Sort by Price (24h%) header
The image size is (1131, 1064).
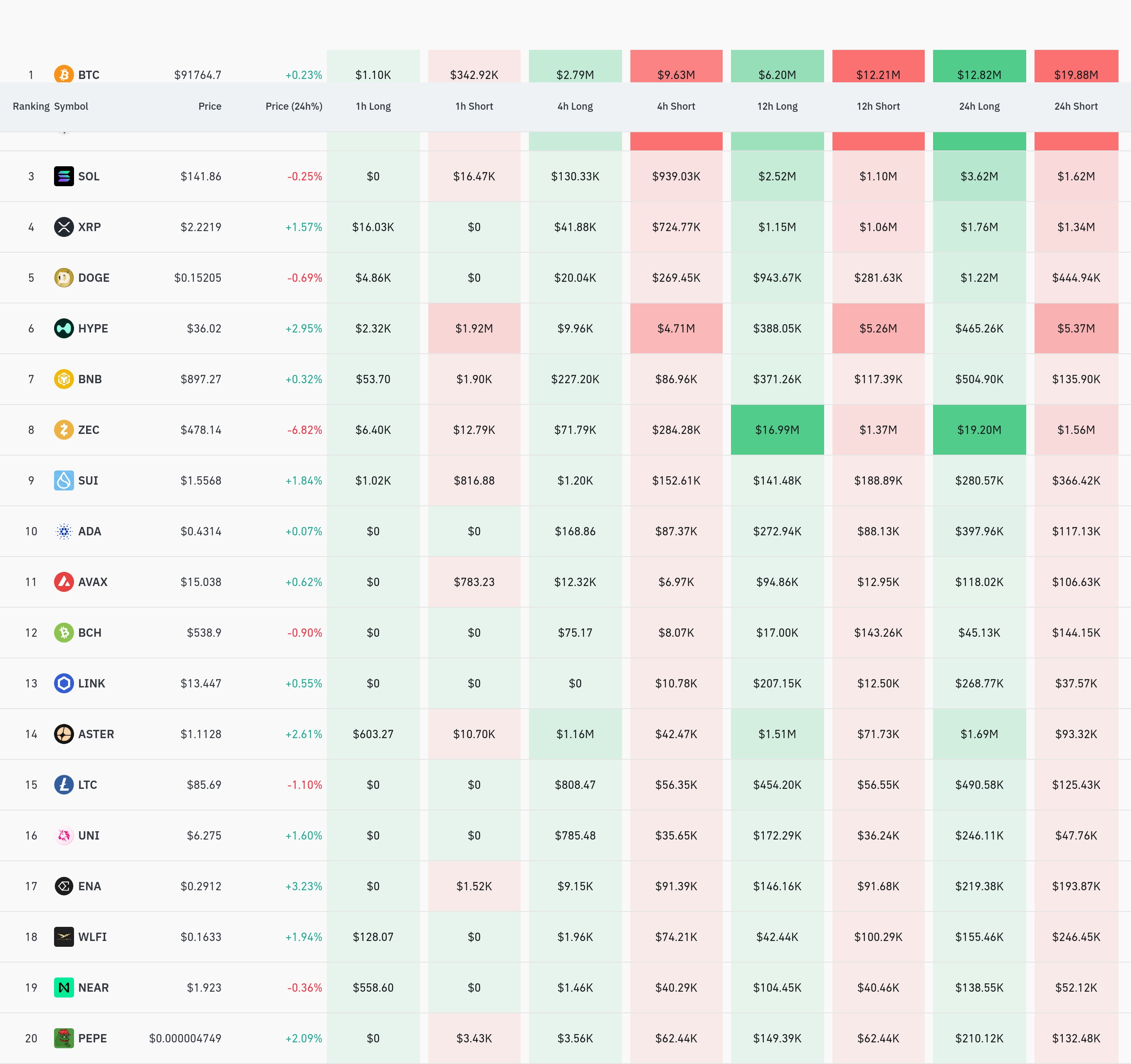[294, 106]
